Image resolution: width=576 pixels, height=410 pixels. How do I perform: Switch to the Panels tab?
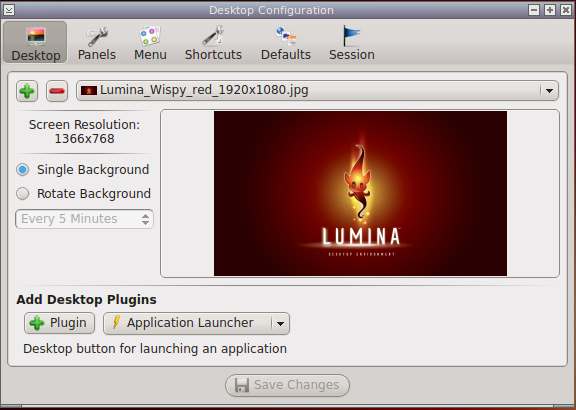[97, 42]
